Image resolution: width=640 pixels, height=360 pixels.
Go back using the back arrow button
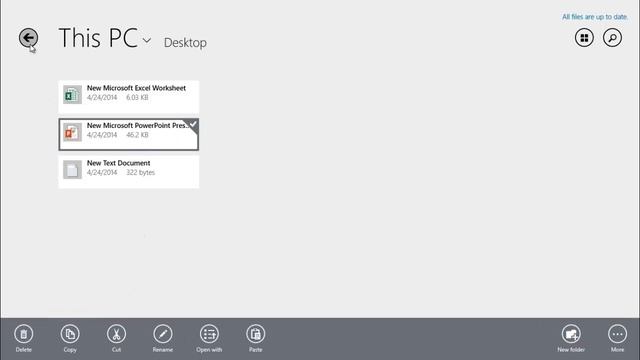[x=28, y=38]
